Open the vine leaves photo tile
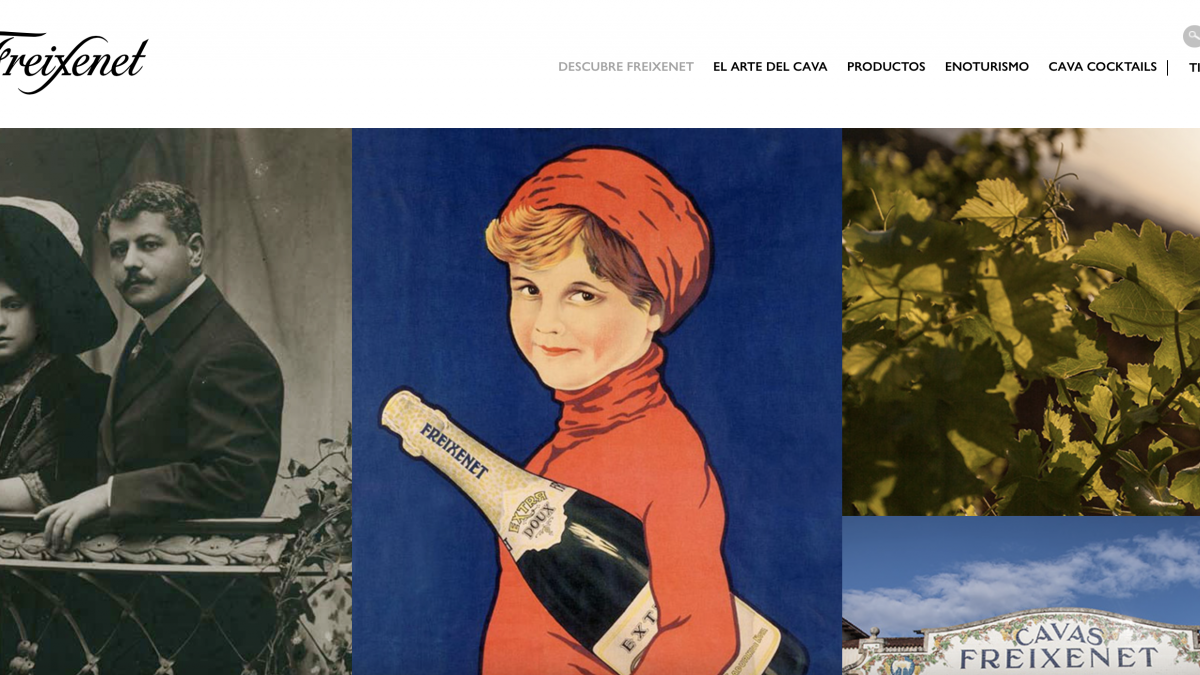Image resolution: width=1200 pixels, height=675 pixels. click(1021, 321)
